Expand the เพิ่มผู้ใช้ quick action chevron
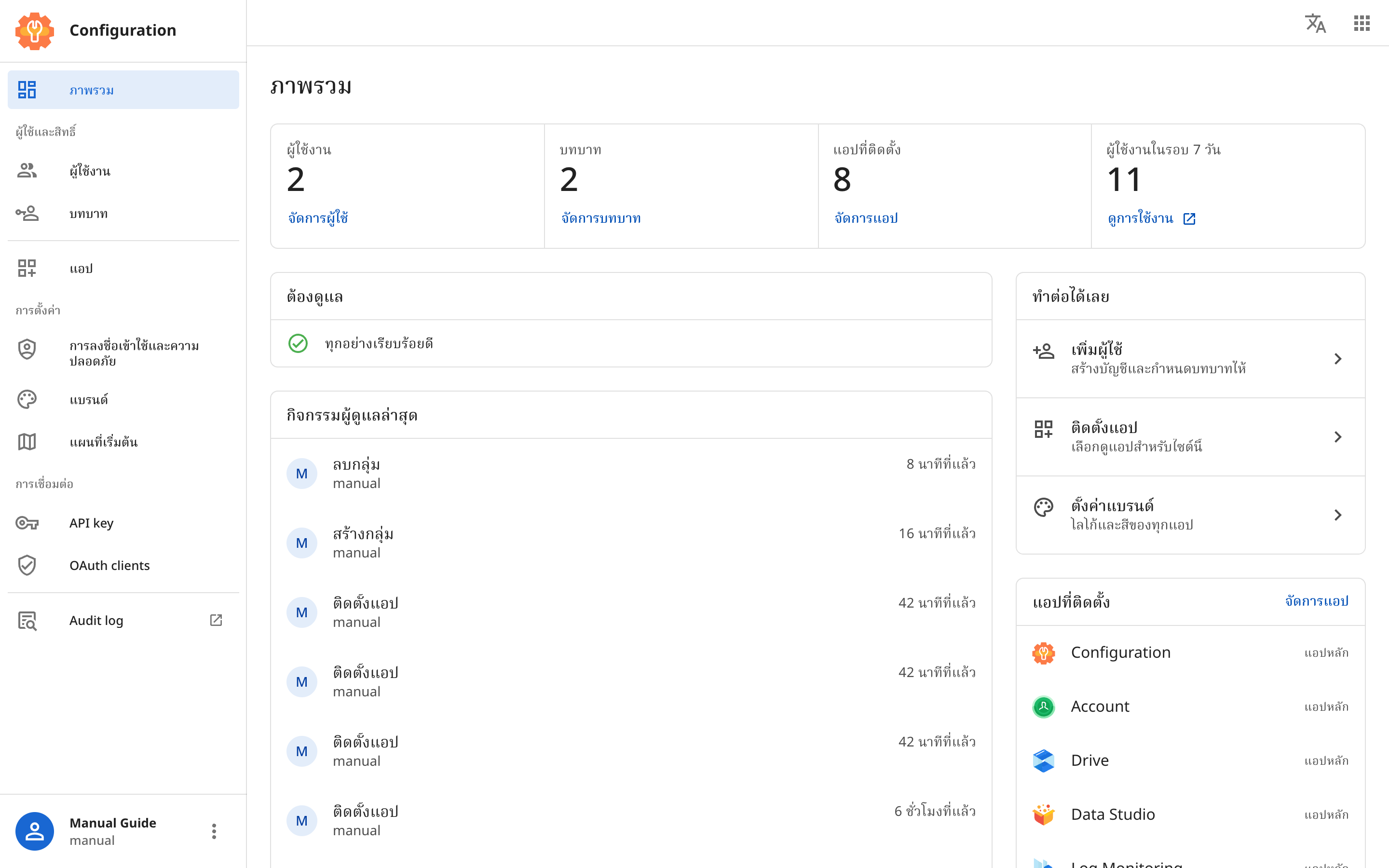The width and height of the screenshot is (1389, 868). 1338,359
